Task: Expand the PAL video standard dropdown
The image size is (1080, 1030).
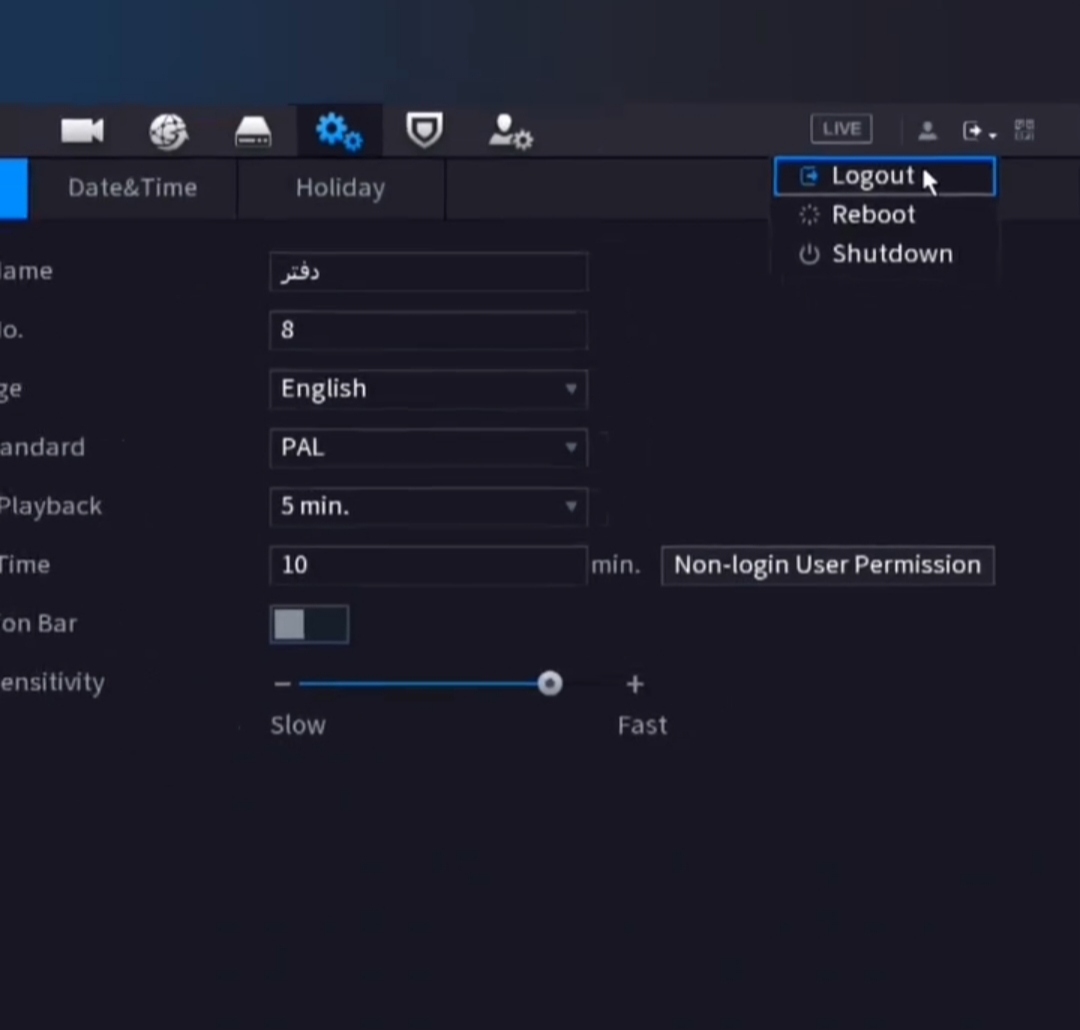Action: (x=428, y=448)
